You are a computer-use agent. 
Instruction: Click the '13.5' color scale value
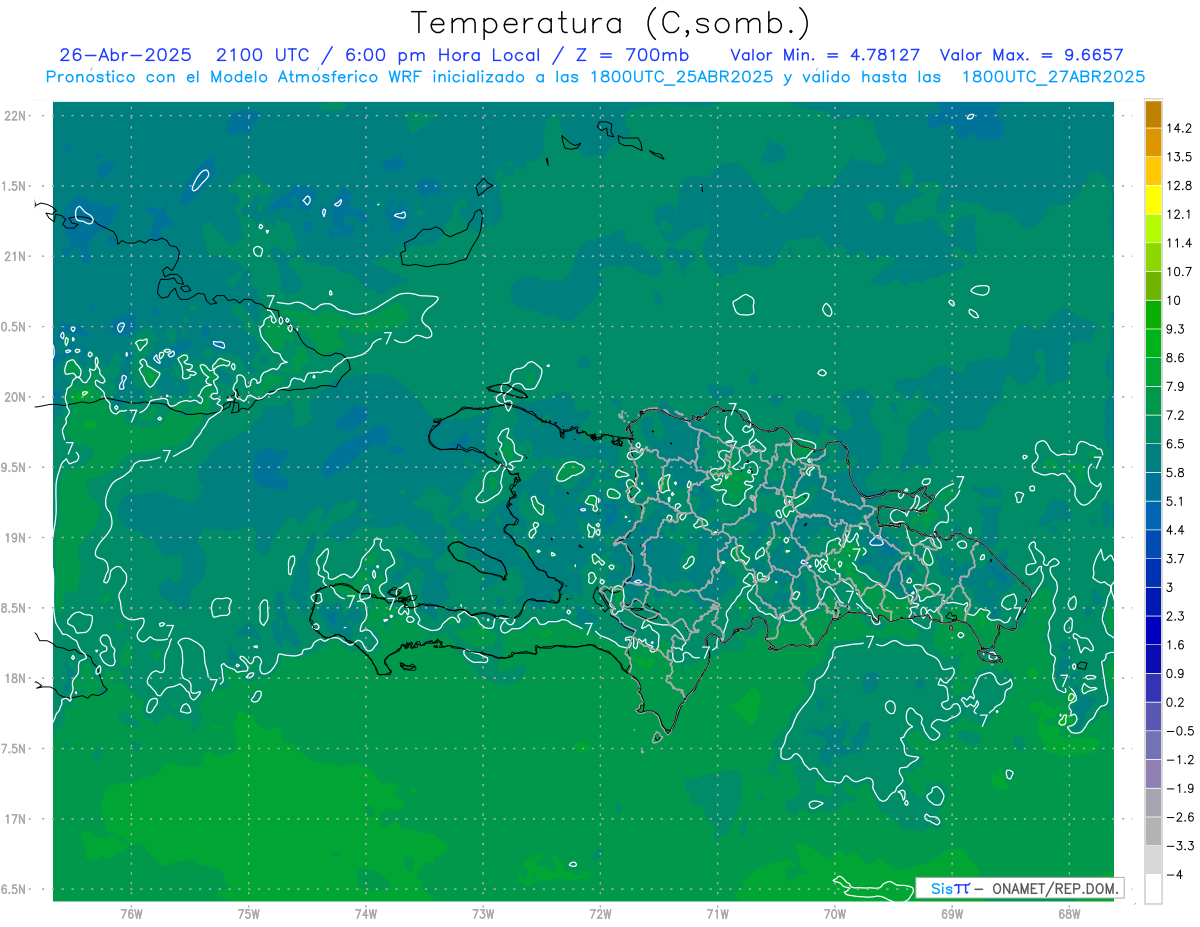1178,157
